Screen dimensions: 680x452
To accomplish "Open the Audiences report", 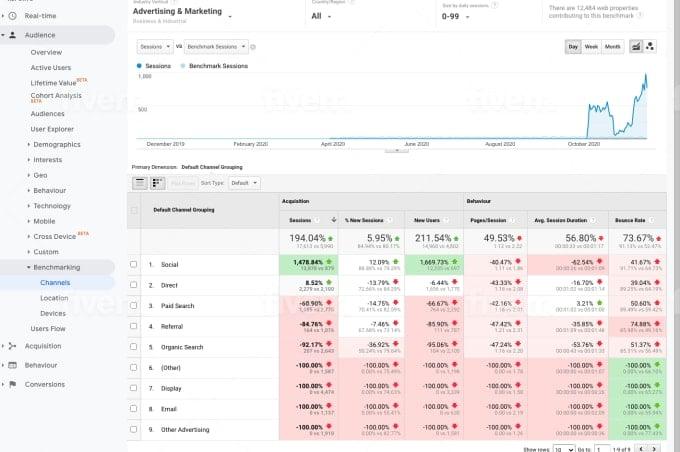I will coord(47,114).
